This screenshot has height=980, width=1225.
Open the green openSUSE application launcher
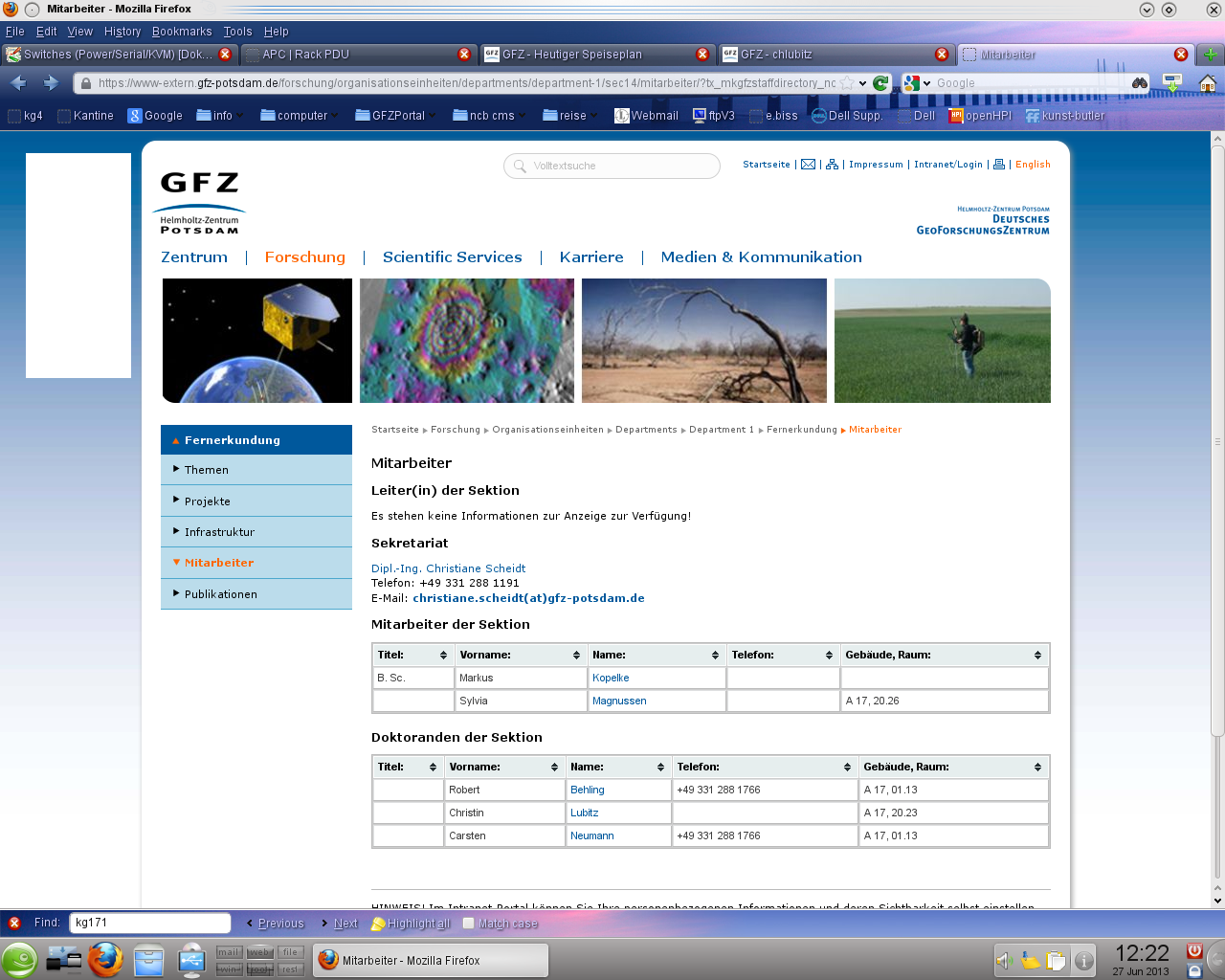click(x=19, y=960)
